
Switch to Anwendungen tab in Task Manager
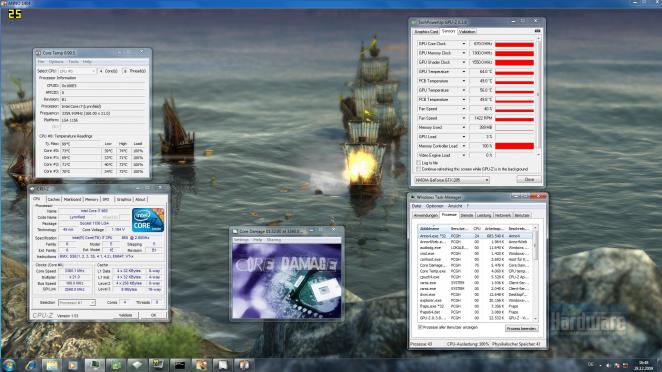(426, 215)
